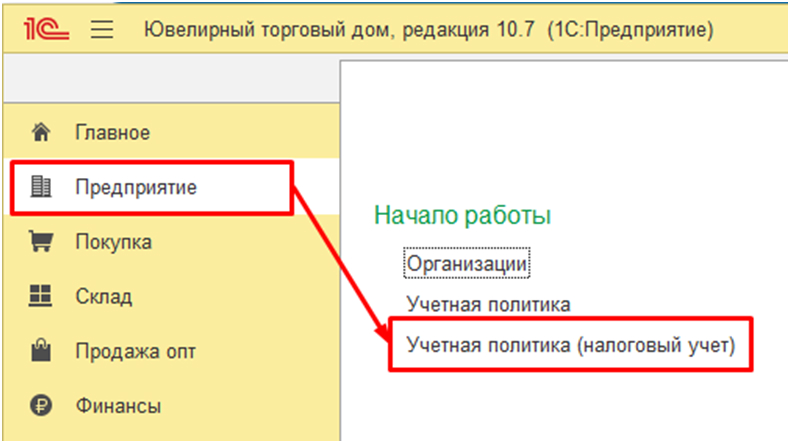
Task: Click the grid icon for Склад
Action: pyautogui.click(x=40, y=295)
